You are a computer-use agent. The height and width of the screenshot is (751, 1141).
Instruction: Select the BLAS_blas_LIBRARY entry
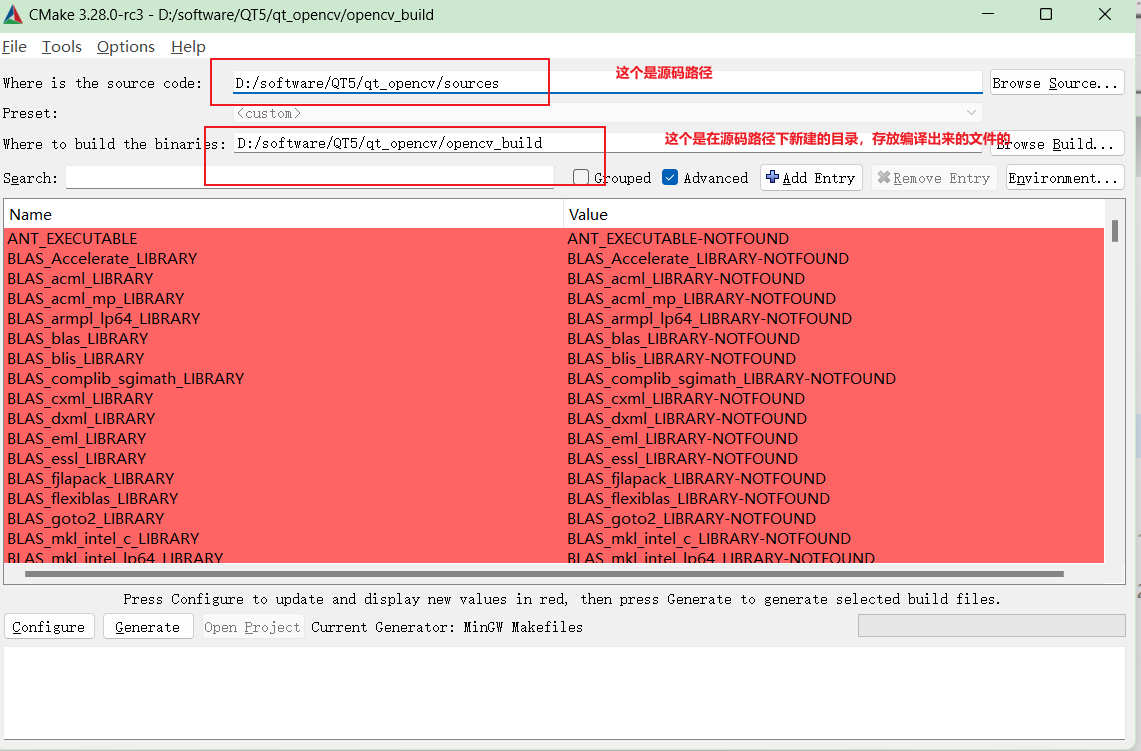click(78, 338)
